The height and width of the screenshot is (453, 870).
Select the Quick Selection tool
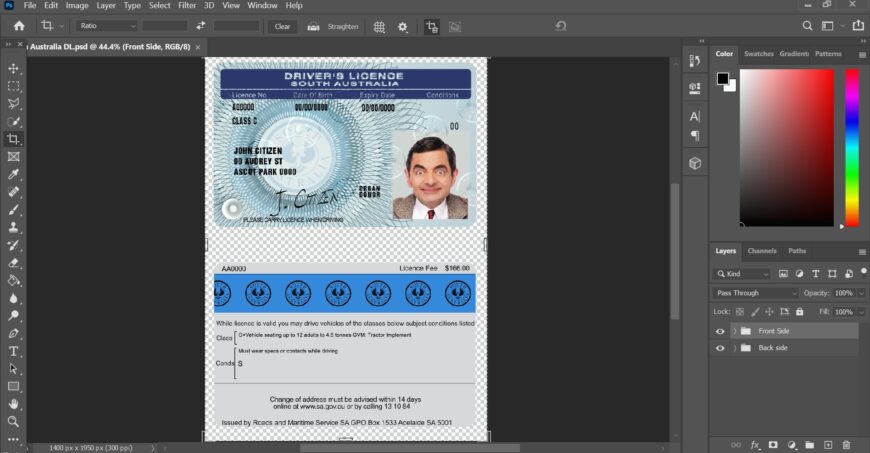(x=13, y=121)
